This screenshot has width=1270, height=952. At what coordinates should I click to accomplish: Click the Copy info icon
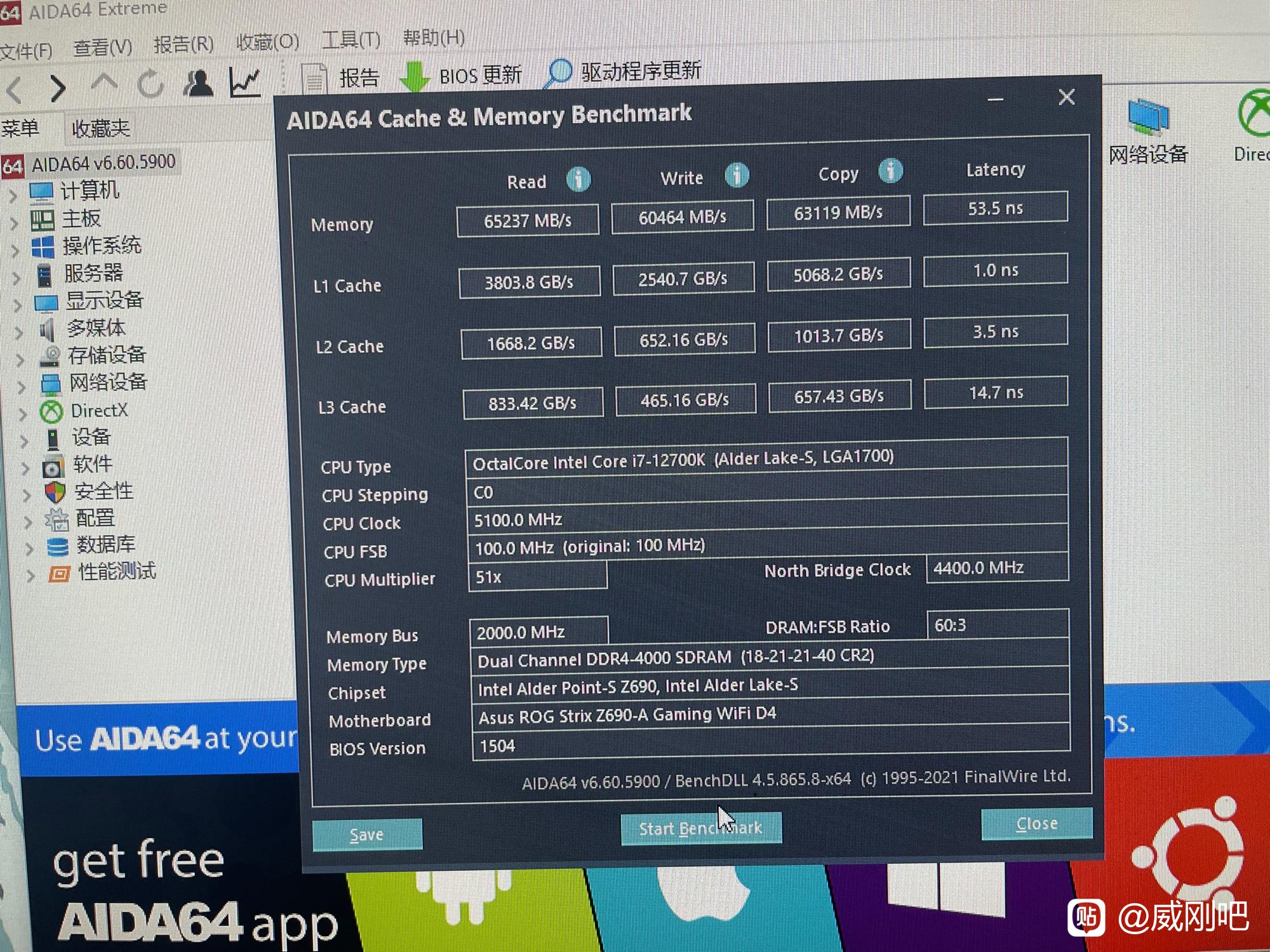point(890,170)
